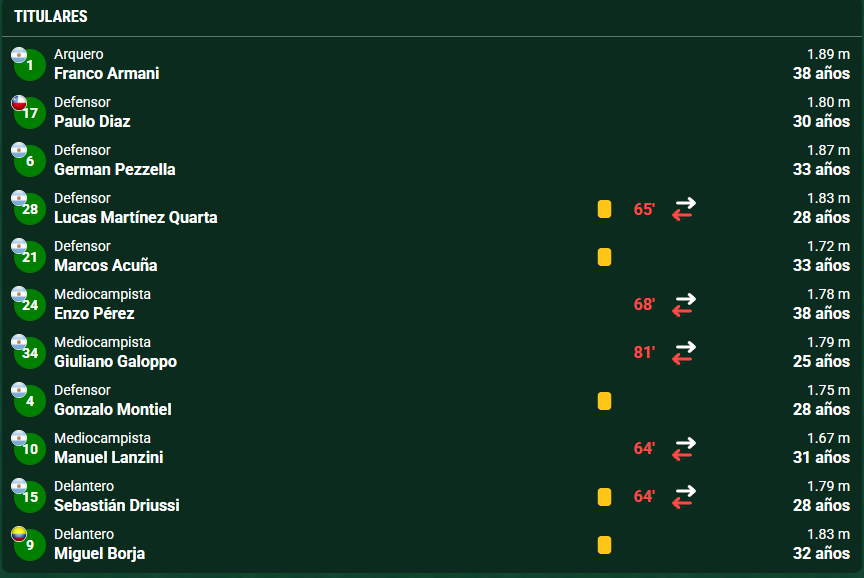Click Miguel Borja's yellow card icon
864x578 pixels.
(x=604, y=545)
